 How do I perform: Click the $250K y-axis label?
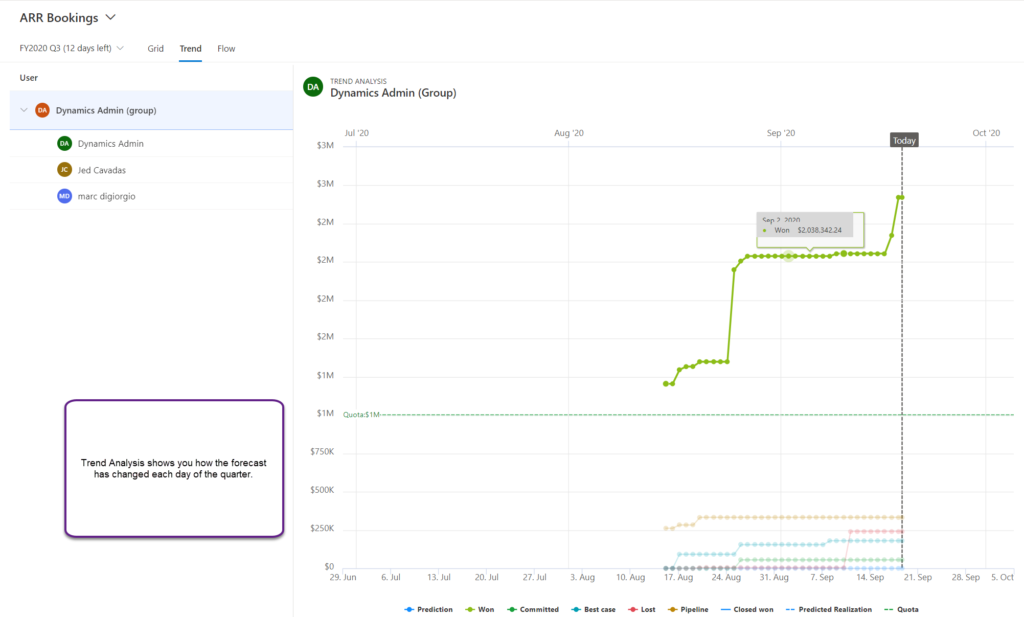click(x=322, y=528)
